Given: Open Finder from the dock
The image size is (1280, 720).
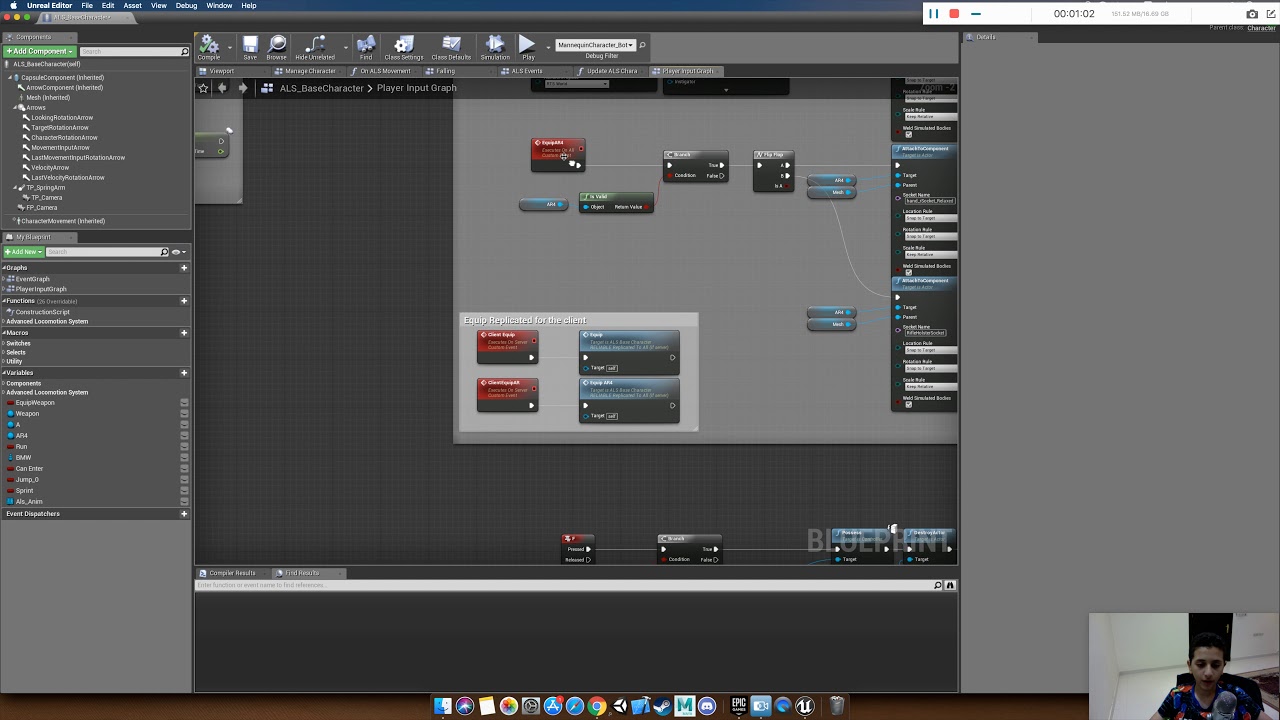Looking at the screenshot, I should tap(443, 706).
